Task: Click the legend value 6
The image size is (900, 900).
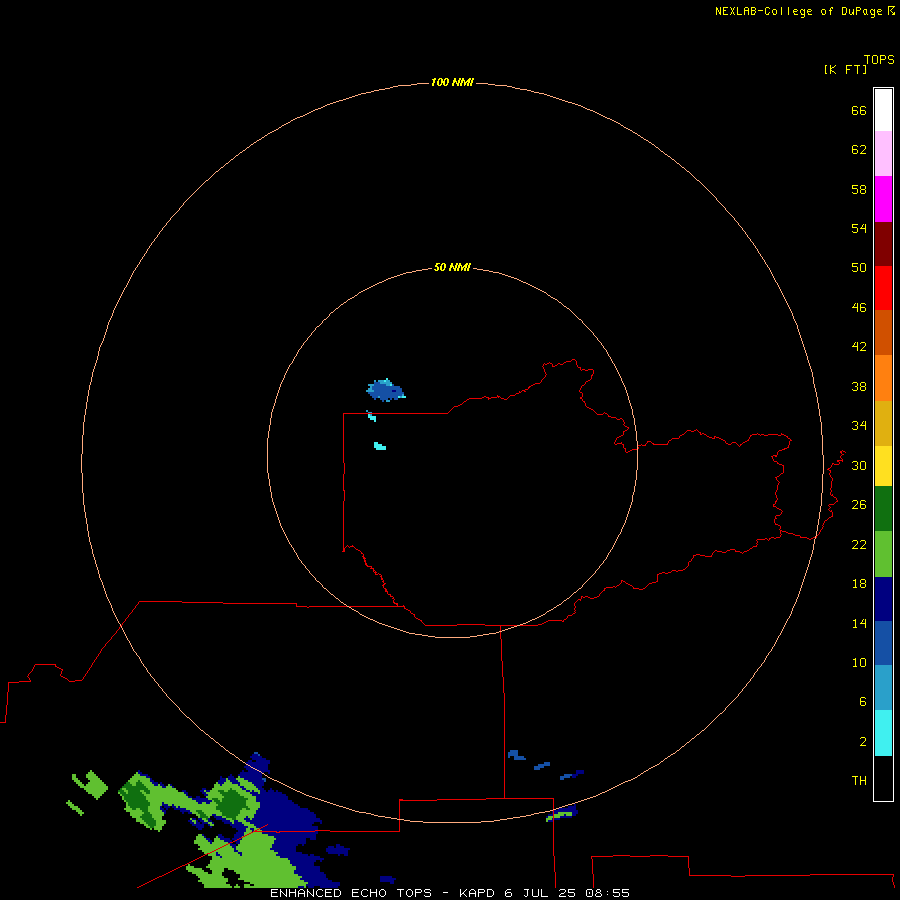Action: tap(863, 702)
